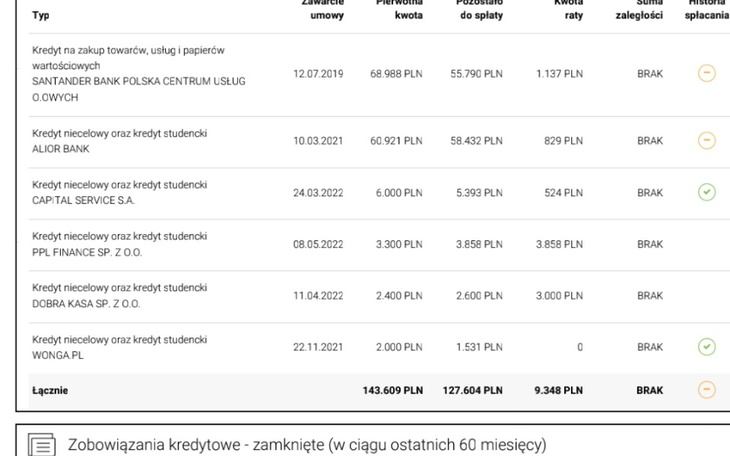This screenshot has width=730, height=456.
Task: Select the Dobra Kasa Sp. z o.o. row
Action: (86, 303)
